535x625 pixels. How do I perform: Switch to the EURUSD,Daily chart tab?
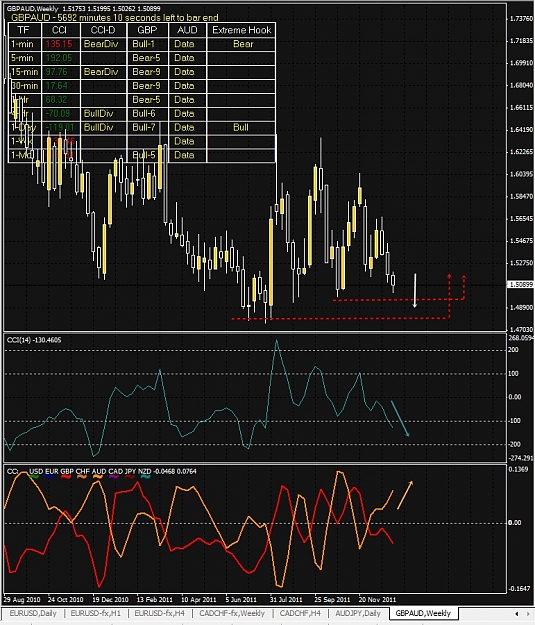(33, 613)
